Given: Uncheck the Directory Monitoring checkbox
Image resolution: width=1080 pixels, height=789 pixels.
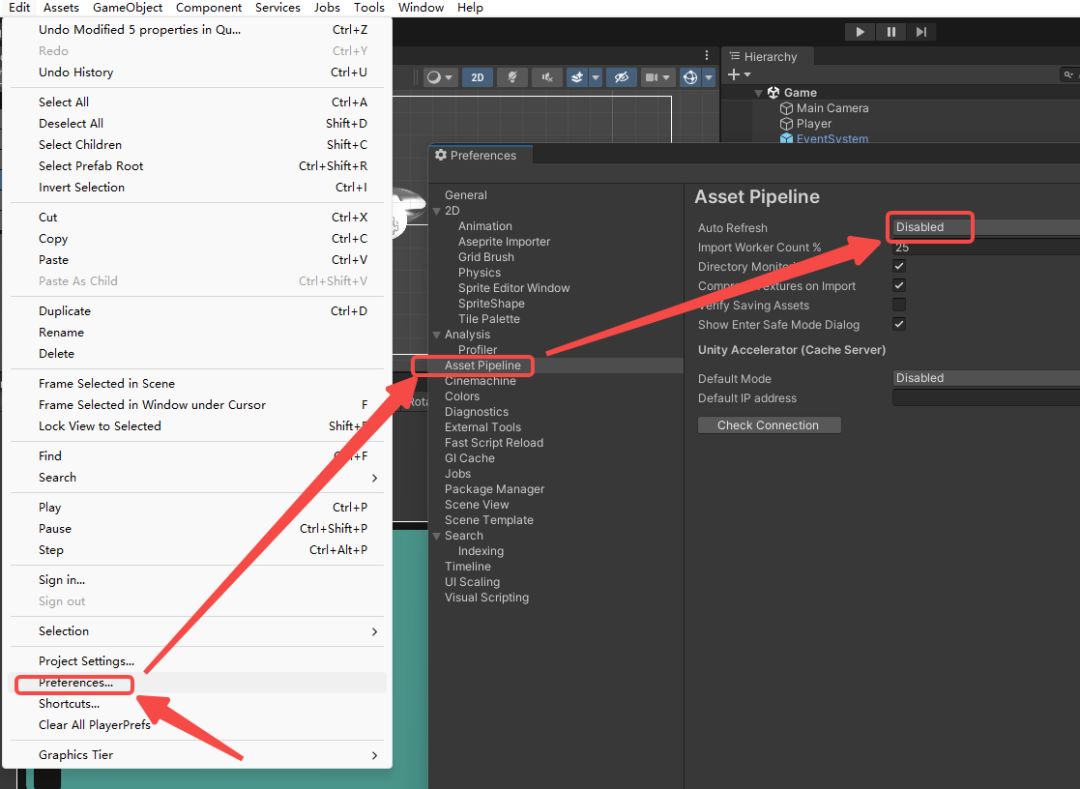Looking at the screenshot, I should [x=899, y=267].
